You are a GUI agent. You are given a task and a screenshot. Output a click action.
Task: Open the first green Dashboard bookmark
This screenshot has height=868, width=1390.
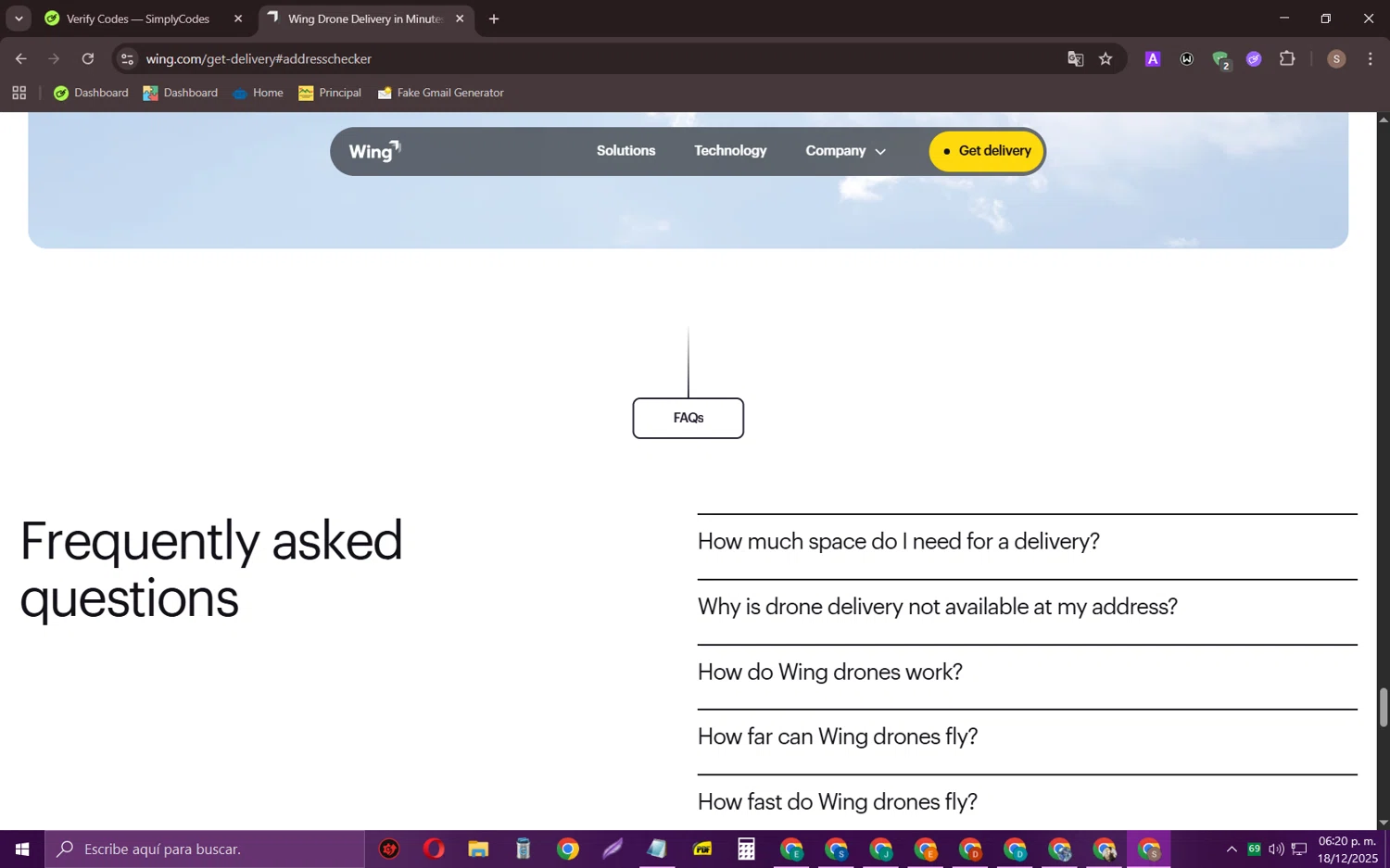(x=91, y=93)
